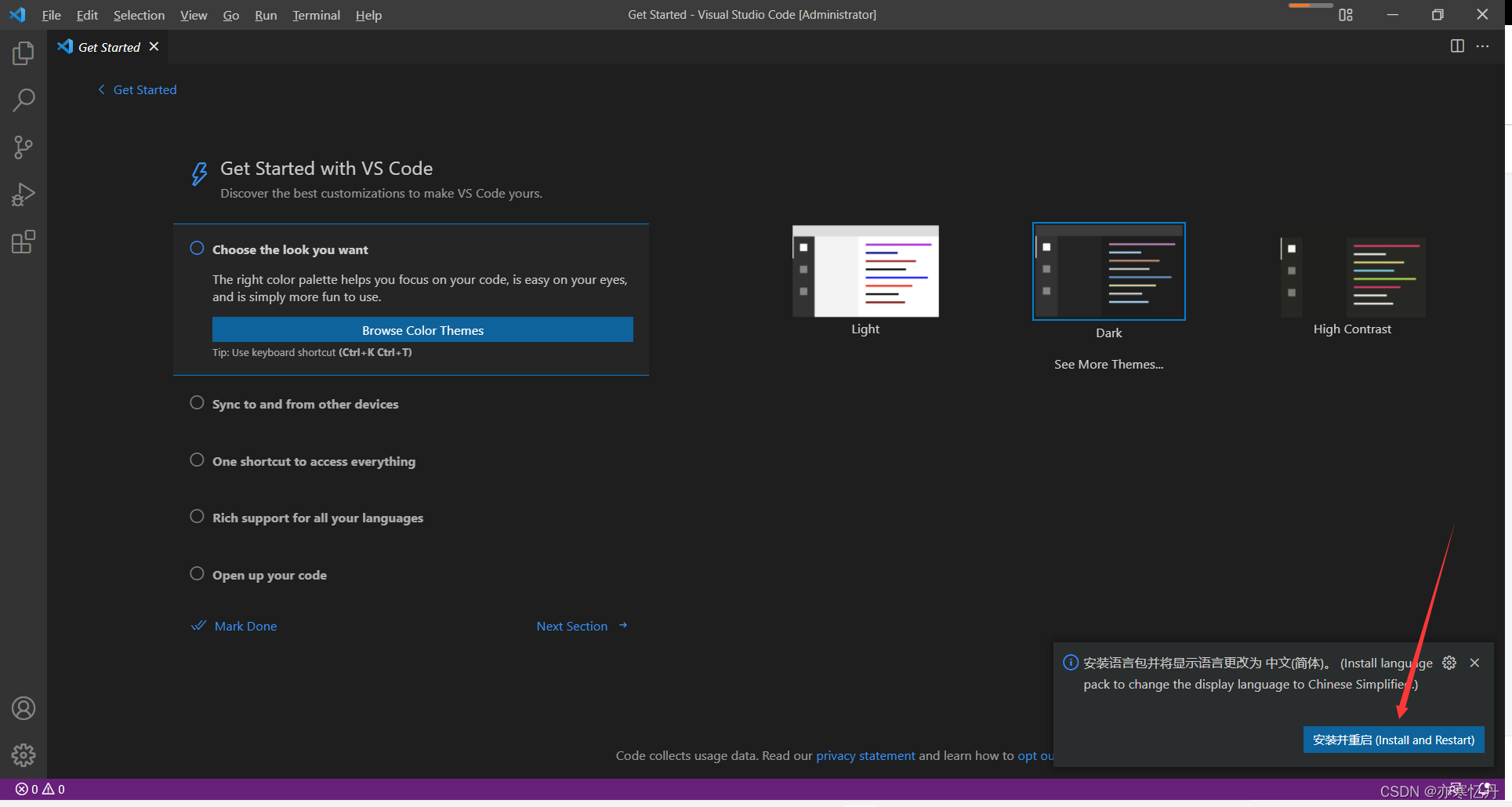The image size is (1512, 807).
Task: Open the Accounts menu icon
Action: point(24,708)
